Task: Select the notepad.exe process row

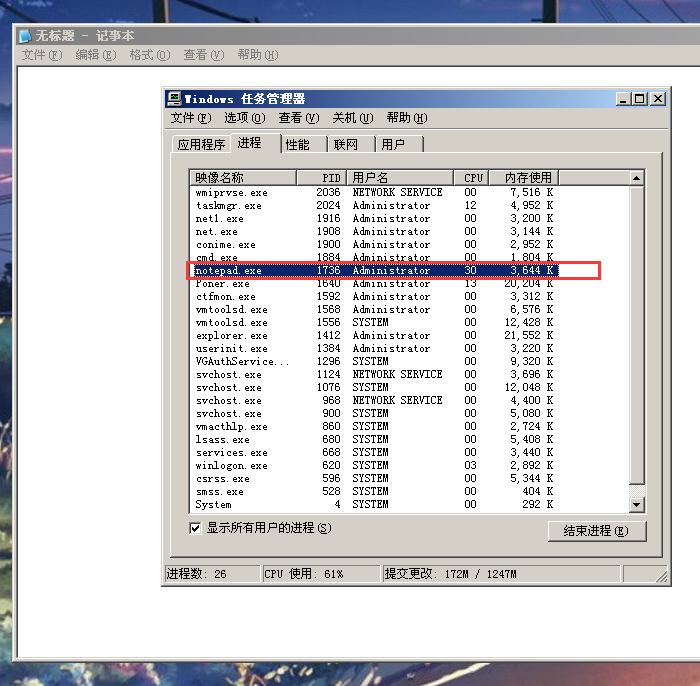Action: point(375,270)
